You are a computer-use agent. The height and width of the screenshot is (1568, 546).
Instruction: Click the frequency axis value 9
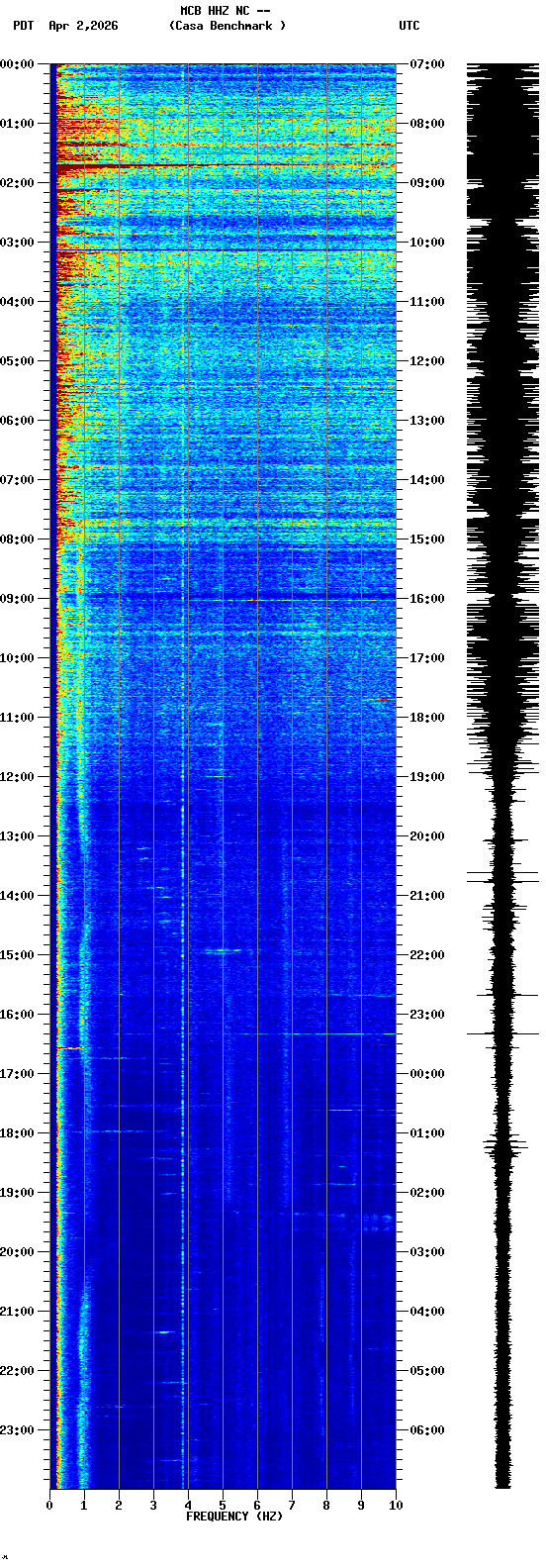[361, 1506]
